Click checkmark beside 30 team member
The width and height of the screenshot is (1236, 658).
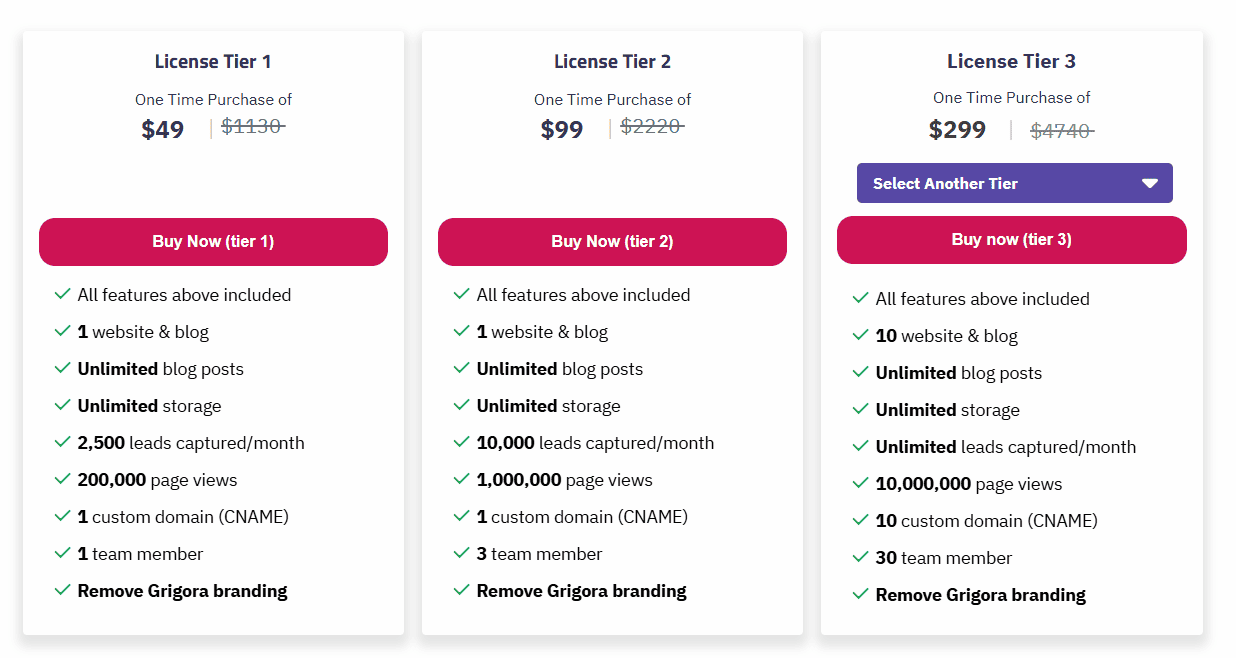861,557
